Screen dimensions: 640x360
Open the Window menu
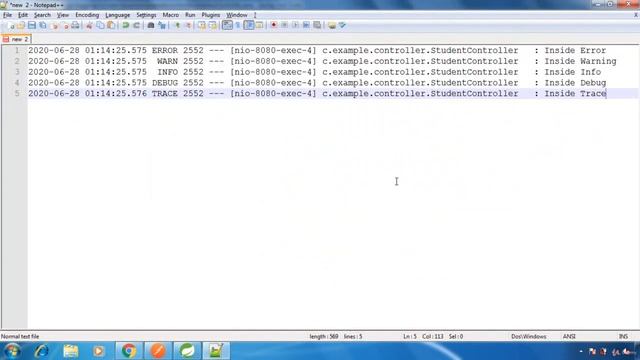click(x=237, y=15)
